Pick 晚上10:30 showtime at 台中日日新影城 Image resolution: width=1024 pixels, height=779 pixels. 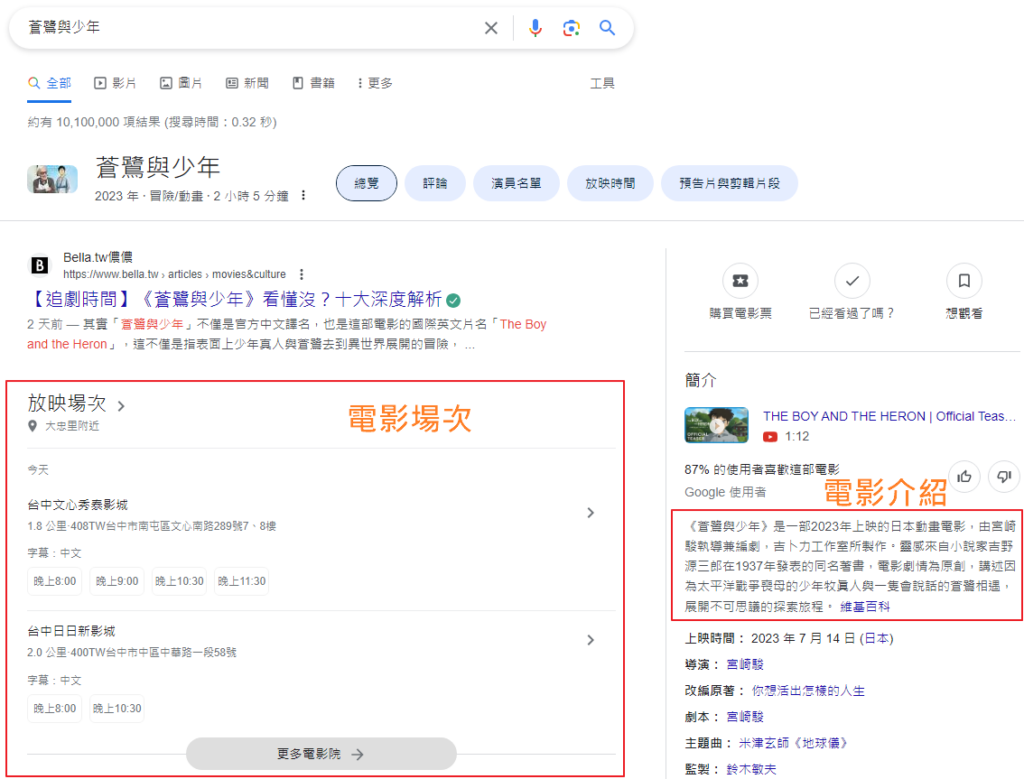coord(117,708)
